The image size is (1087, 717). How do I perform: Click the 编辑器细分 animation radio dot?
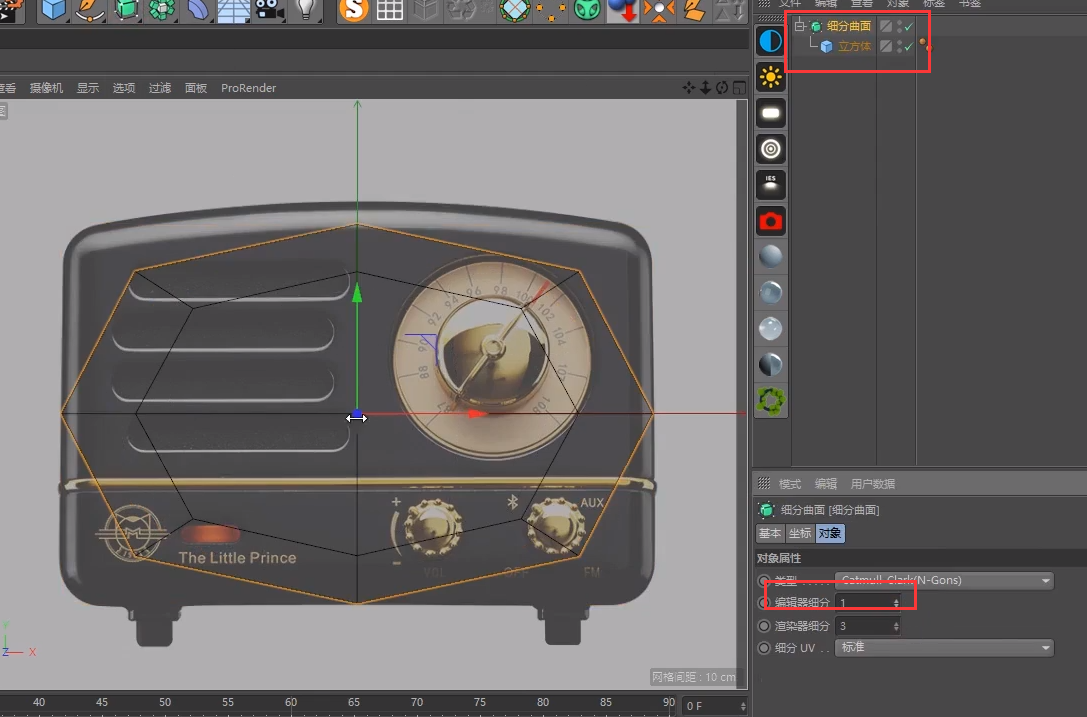coord(765,603)
